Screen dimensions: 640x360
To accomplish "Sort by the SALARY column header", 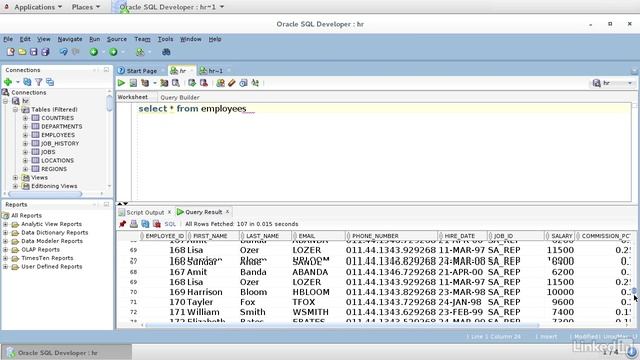I will [x=561, y=236].
